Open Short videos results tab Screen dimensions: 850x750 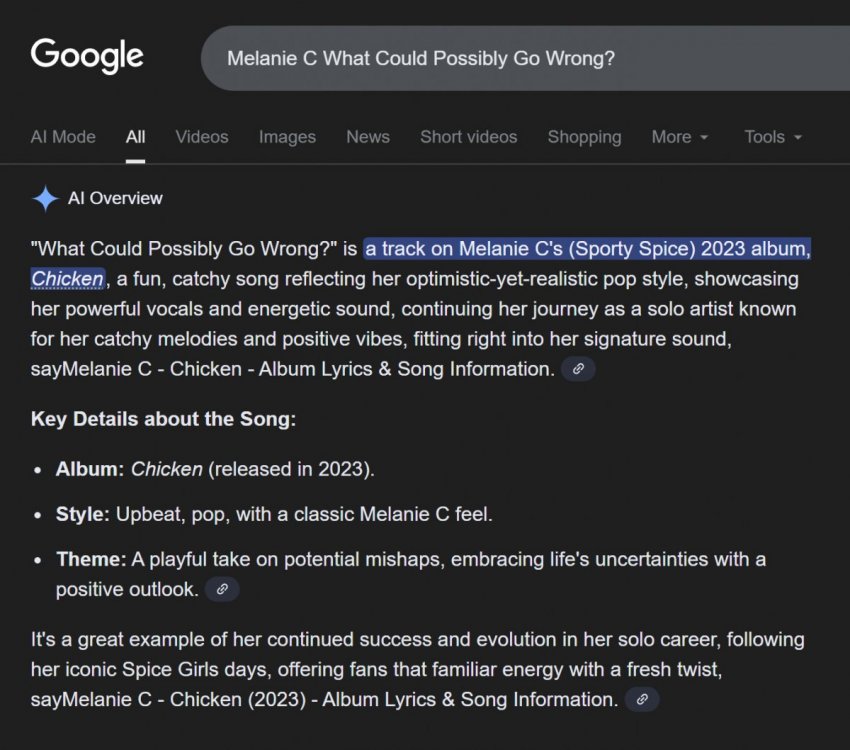468,137
